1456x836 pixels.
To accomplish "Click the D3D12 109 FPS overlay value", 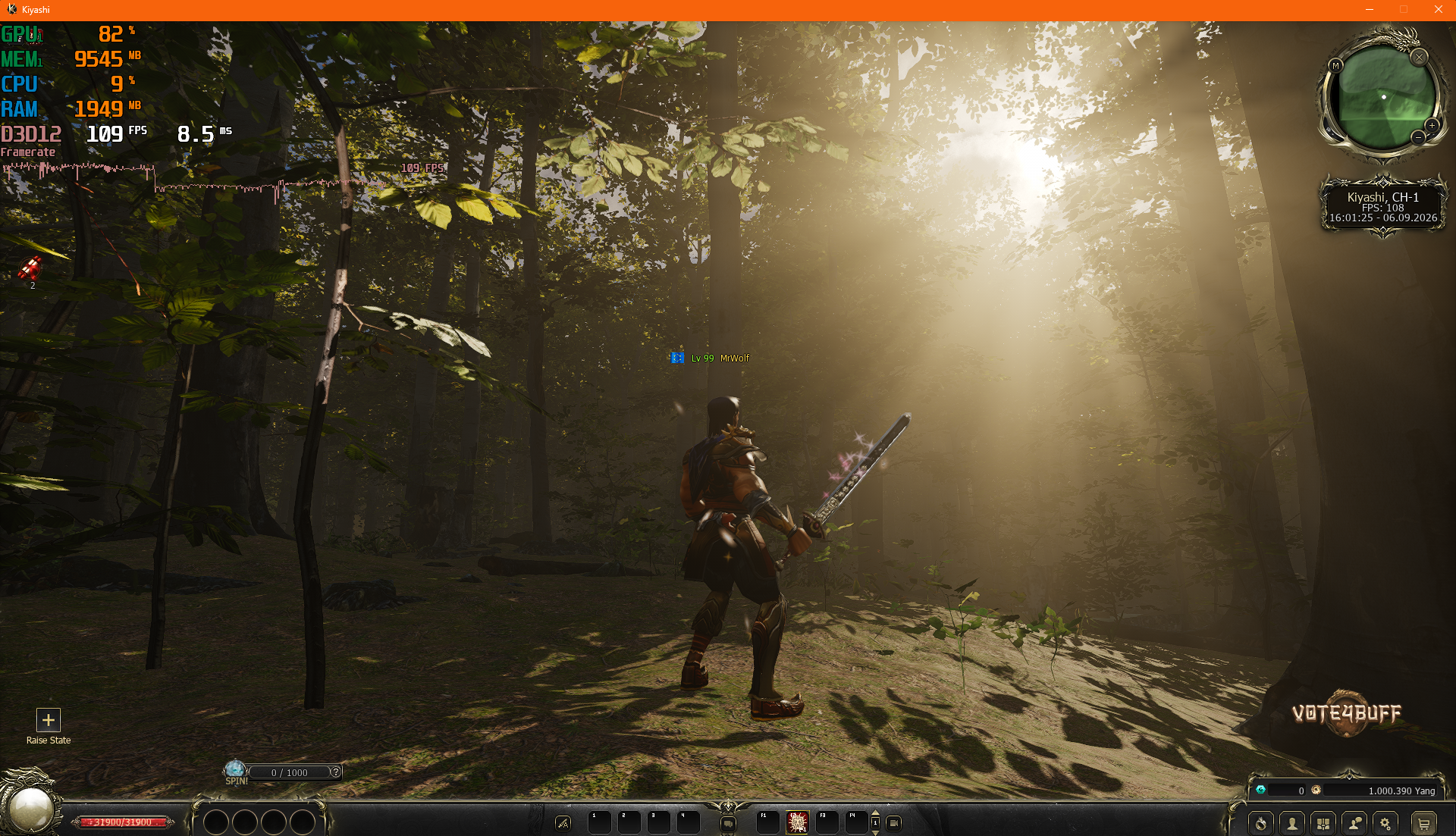I will click(116, 134).
